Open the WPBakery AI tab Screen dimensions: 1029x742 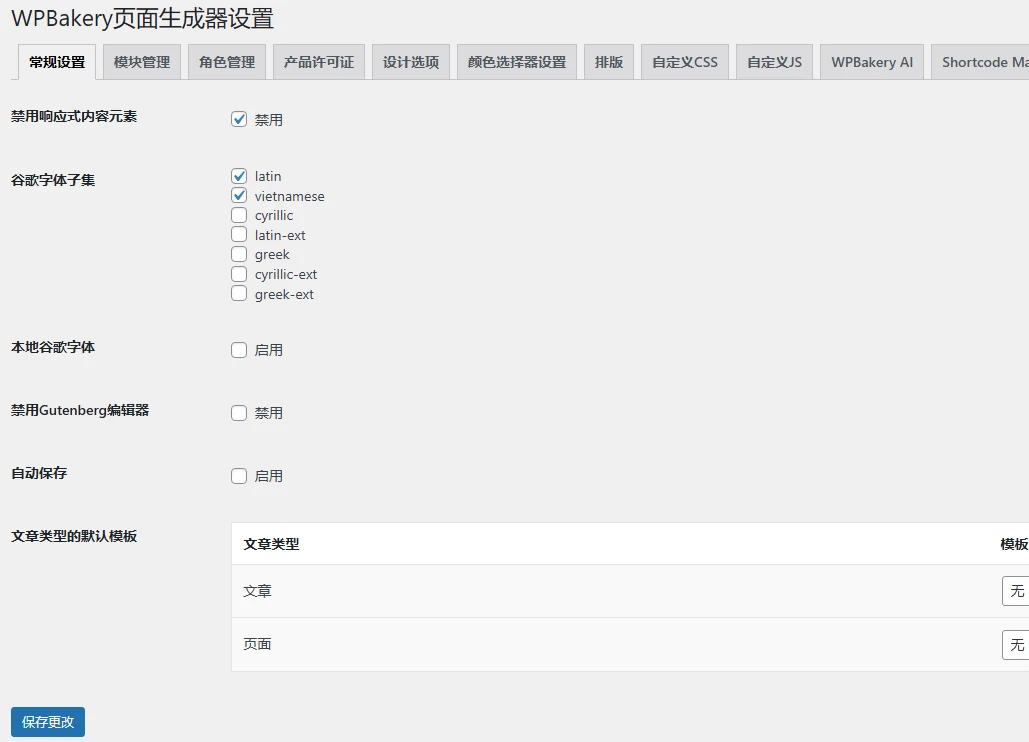871,61
